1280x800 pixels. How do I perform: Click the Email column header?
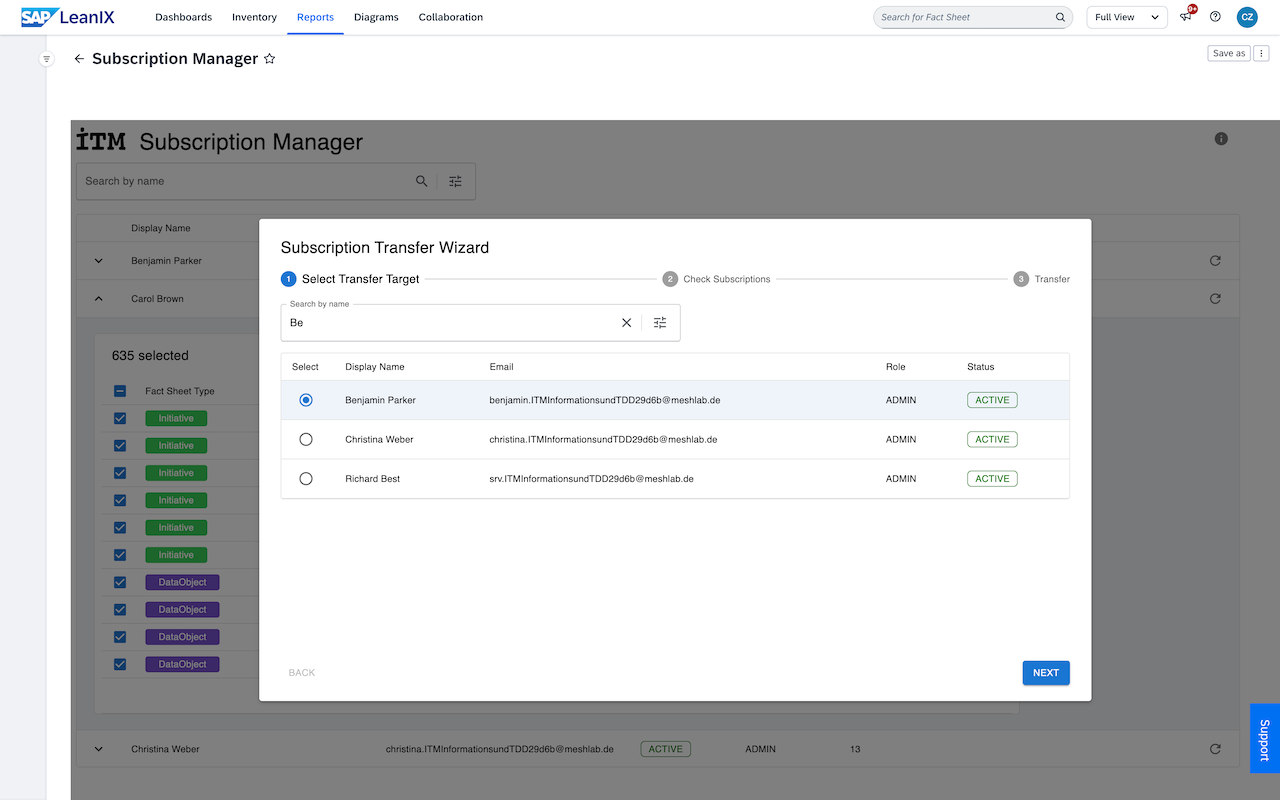(502, 367)
